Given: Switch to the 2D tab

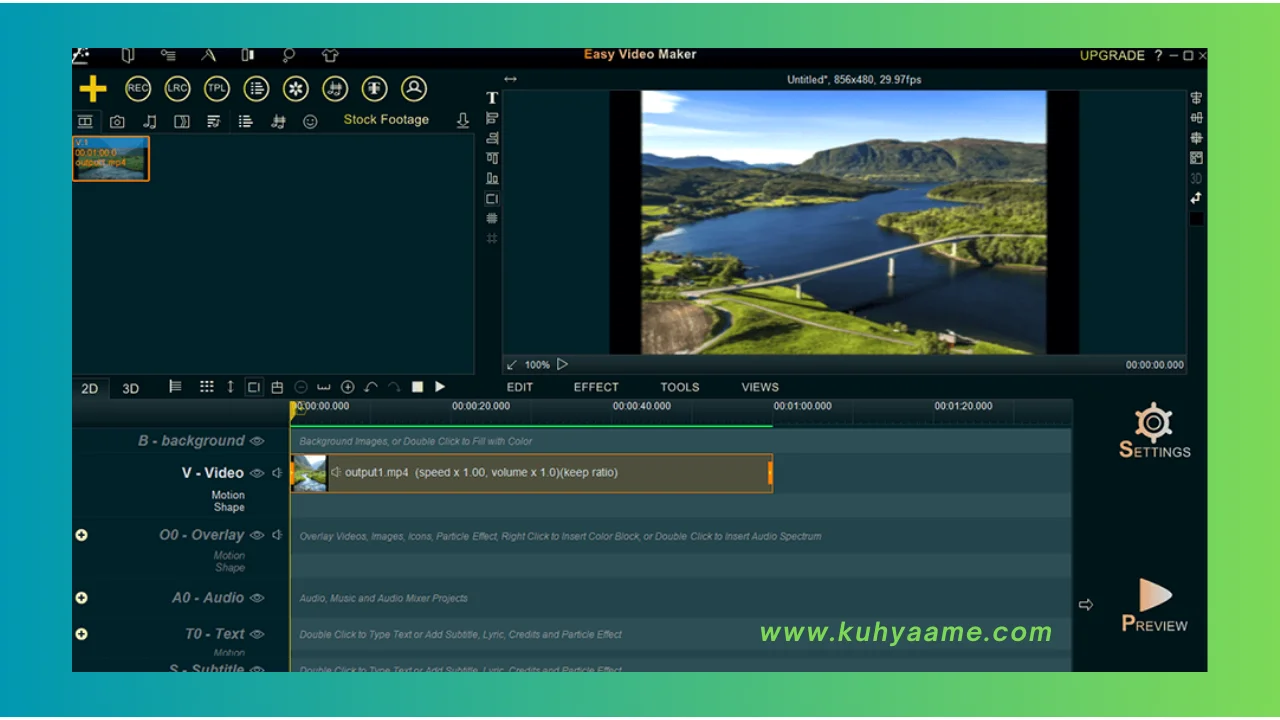Looking at the screenshot, I should [x=89, y=388].
